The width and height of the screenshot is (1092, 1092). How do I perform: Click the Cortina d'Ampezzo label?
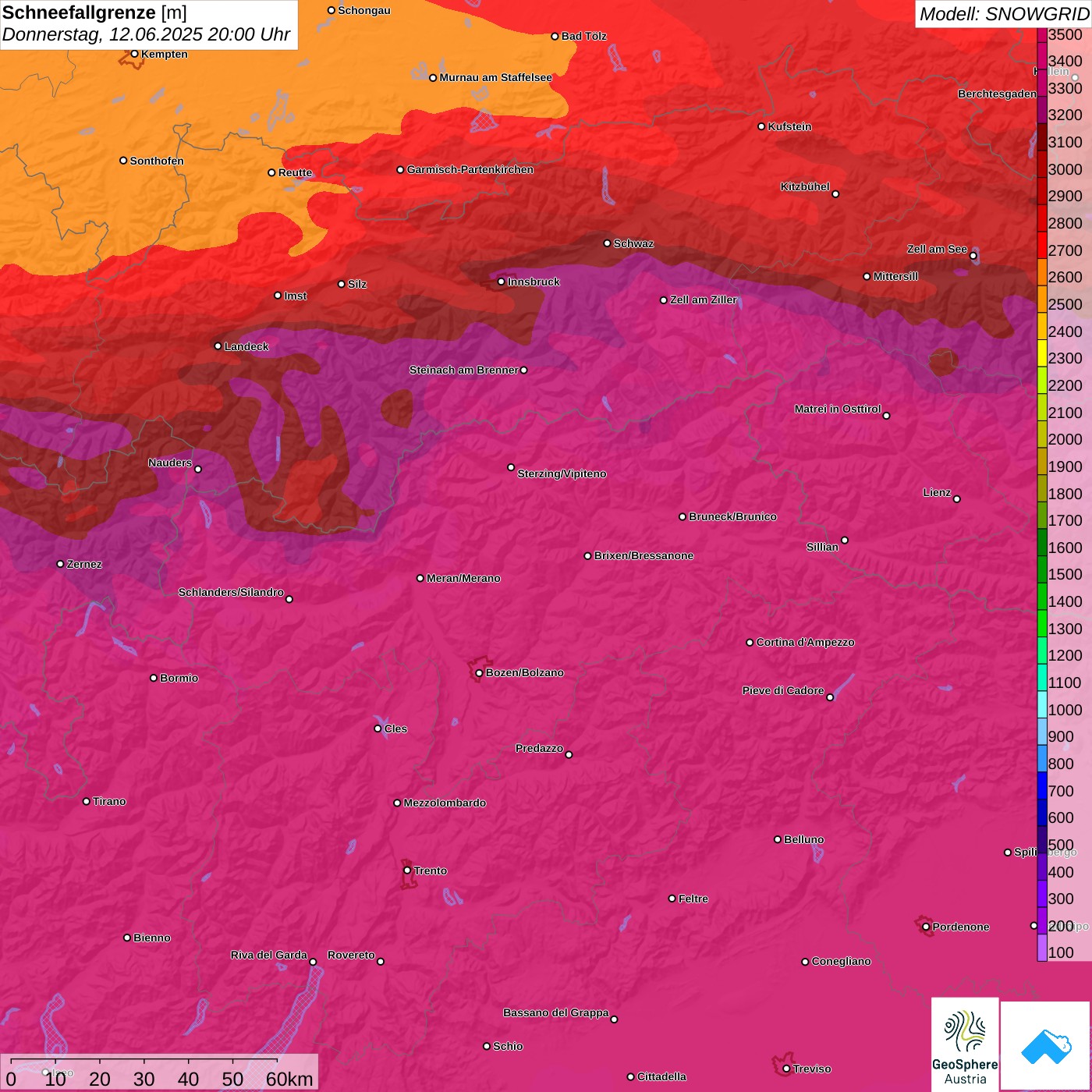[805, 642]
